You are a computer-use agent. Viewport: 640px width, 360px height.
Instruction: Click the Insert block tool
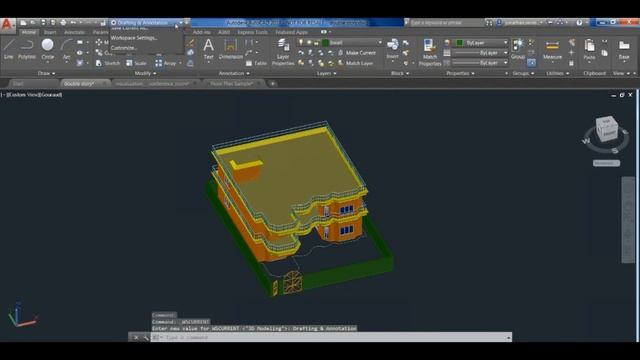pos(393,49)
